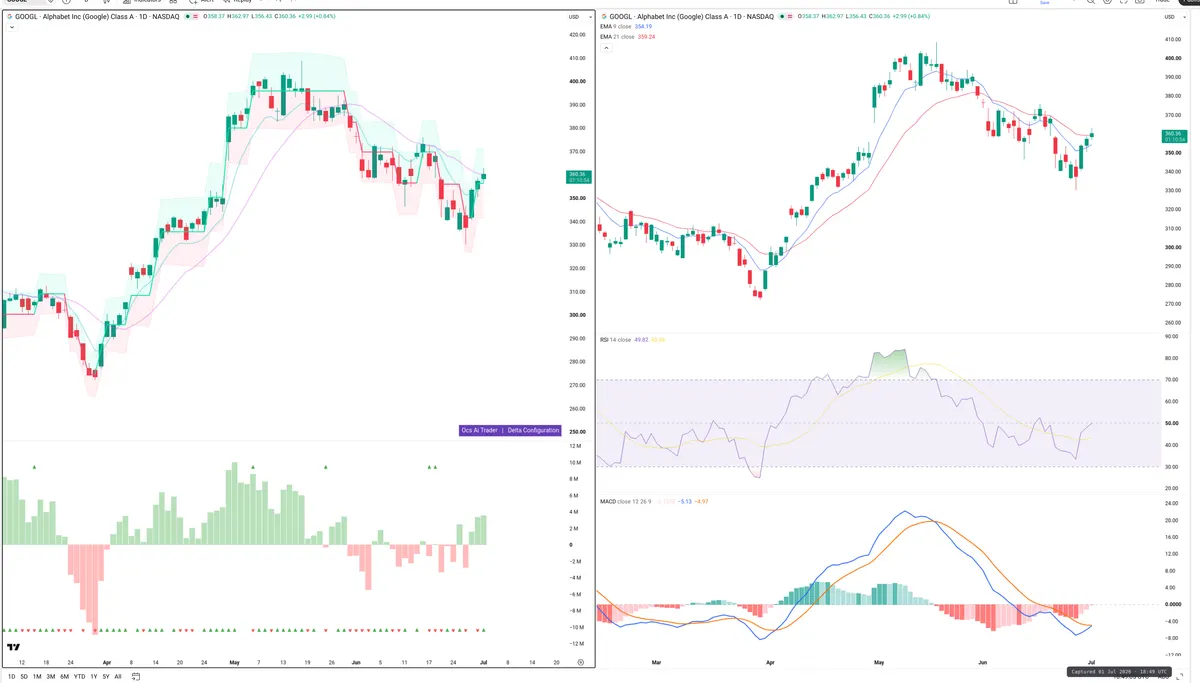Image resolution: width=1200 pixels, height=683 pixels.
Task: Click the 10 M volume scale label
Action: pos(576,463)
